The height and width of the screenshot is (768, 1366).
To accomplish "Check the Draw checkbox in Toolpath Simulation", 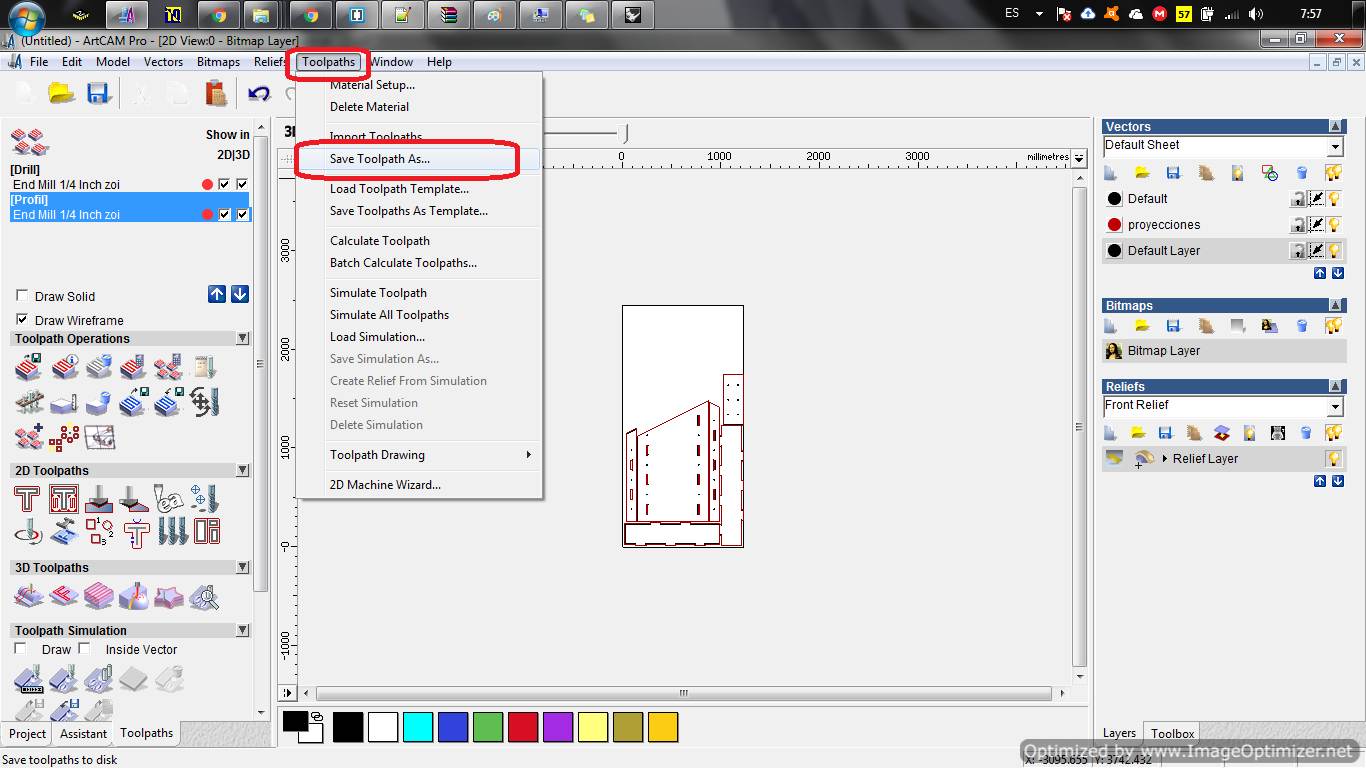I will [20, 649].
